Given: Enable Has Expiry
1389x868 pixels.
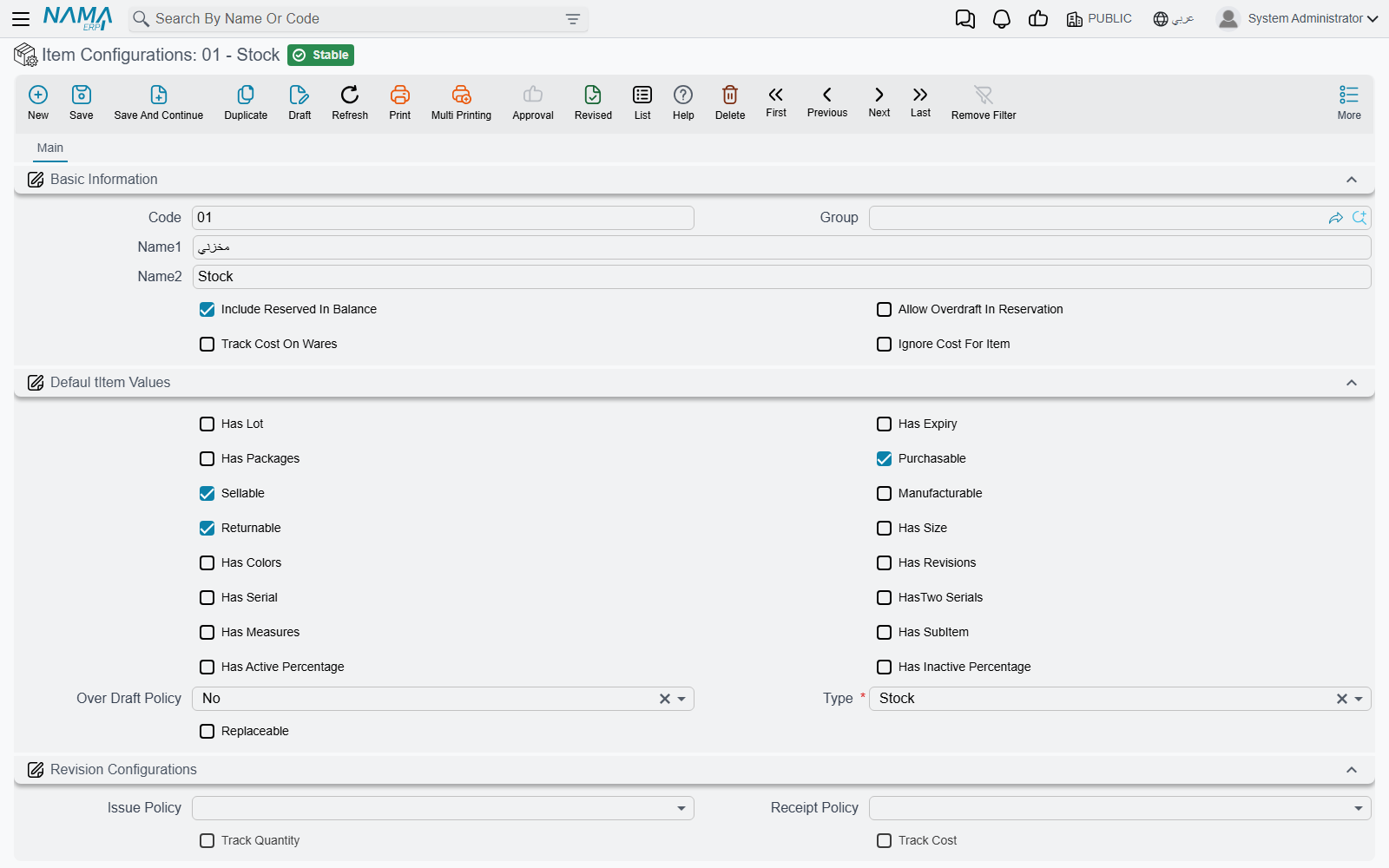Looking at the screenshot, I should pos(884,424).
